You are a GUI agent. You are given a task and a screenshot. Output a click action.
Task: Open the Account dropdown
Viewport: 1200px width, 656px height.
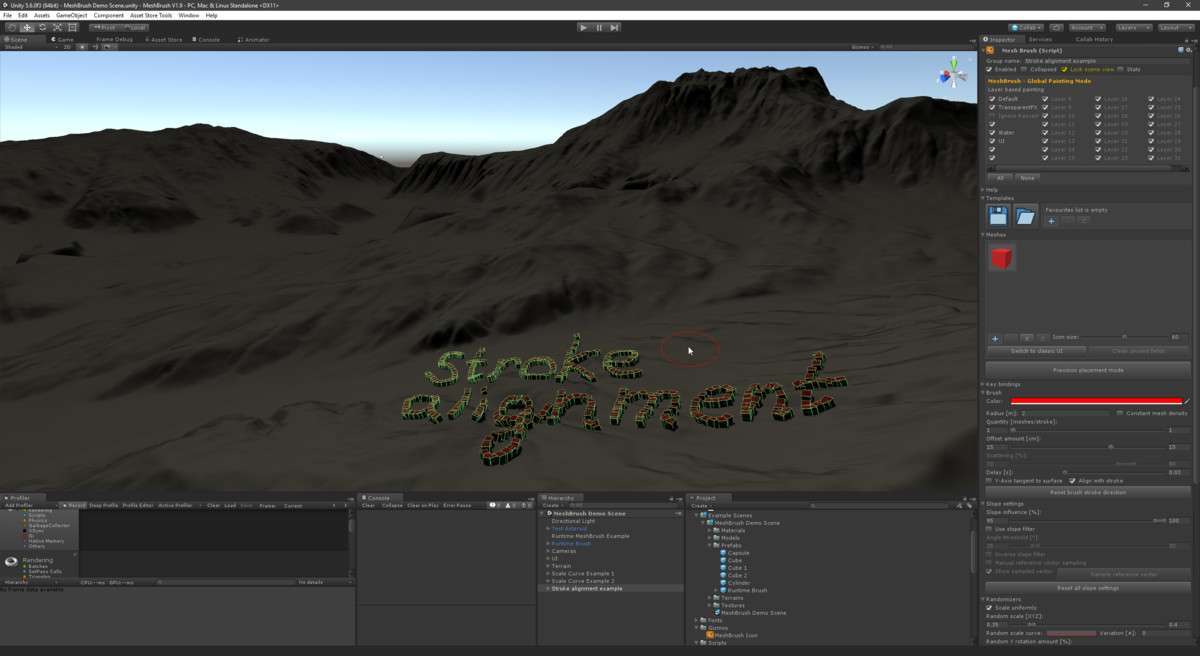click(1086, 27)
